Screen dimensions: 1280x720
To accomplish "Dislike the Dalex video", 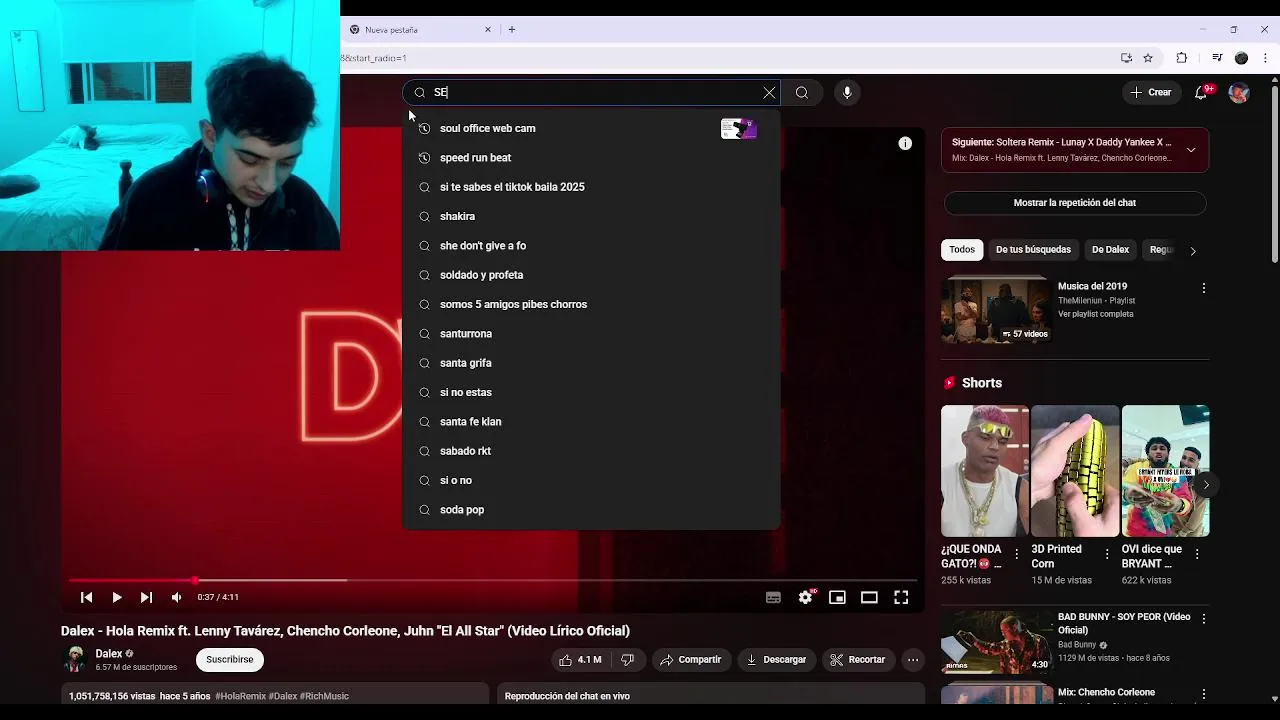I will coord(627,660).
